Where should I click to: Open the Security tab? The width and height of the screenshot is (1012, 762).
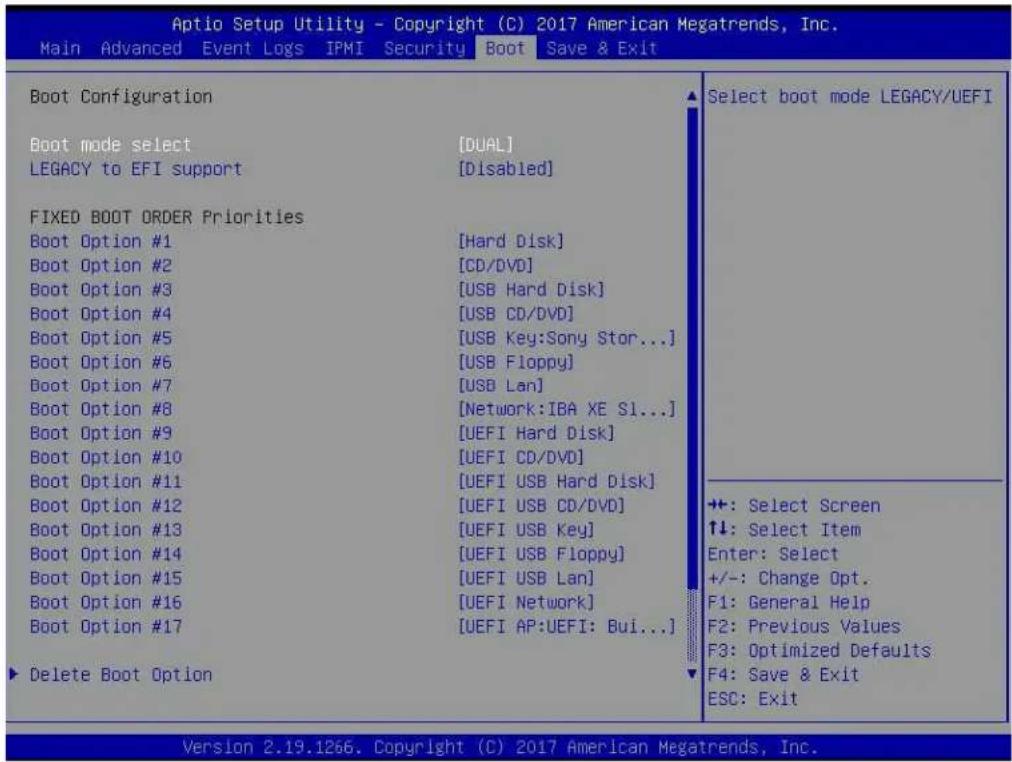tap(424, 48)
